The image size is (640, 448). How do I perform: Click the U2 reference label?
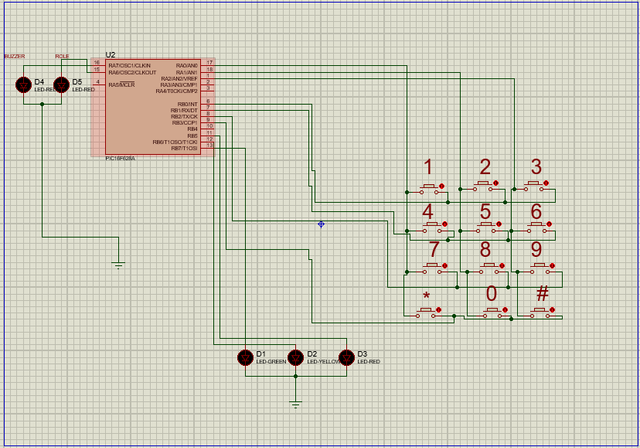click(x=110, y=55)
